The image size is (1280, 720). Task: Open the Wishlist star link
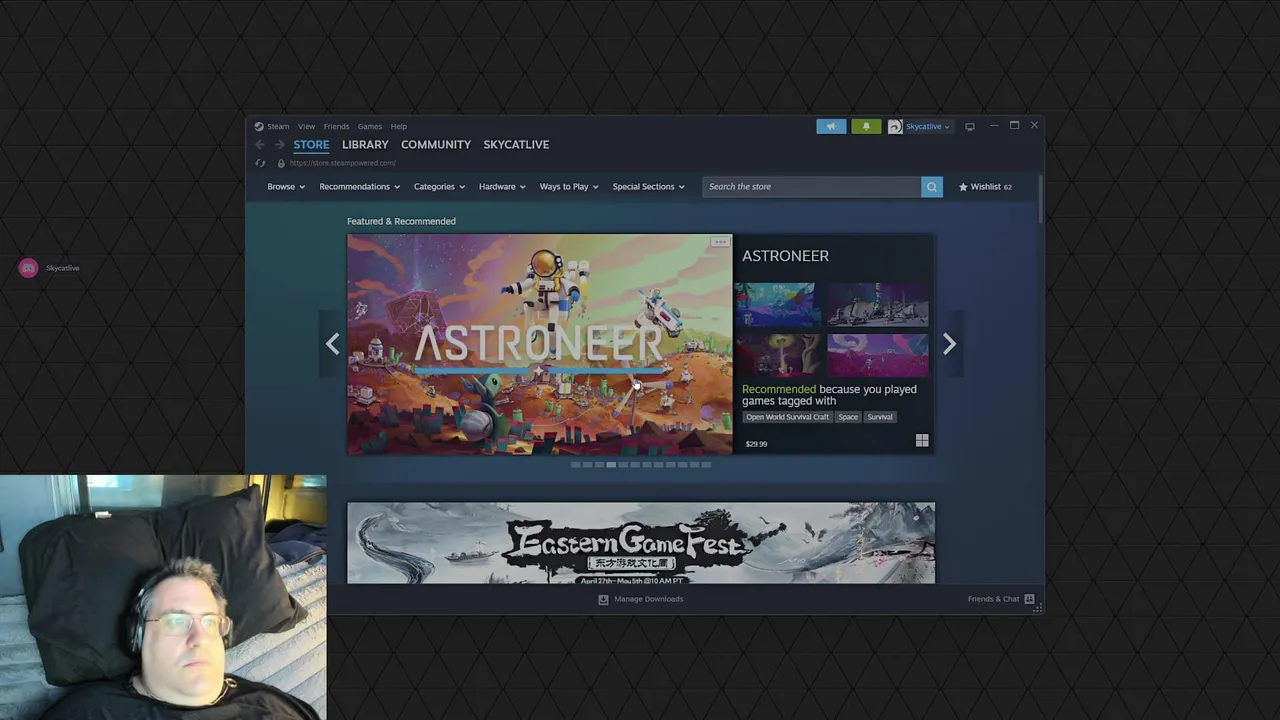985,187
